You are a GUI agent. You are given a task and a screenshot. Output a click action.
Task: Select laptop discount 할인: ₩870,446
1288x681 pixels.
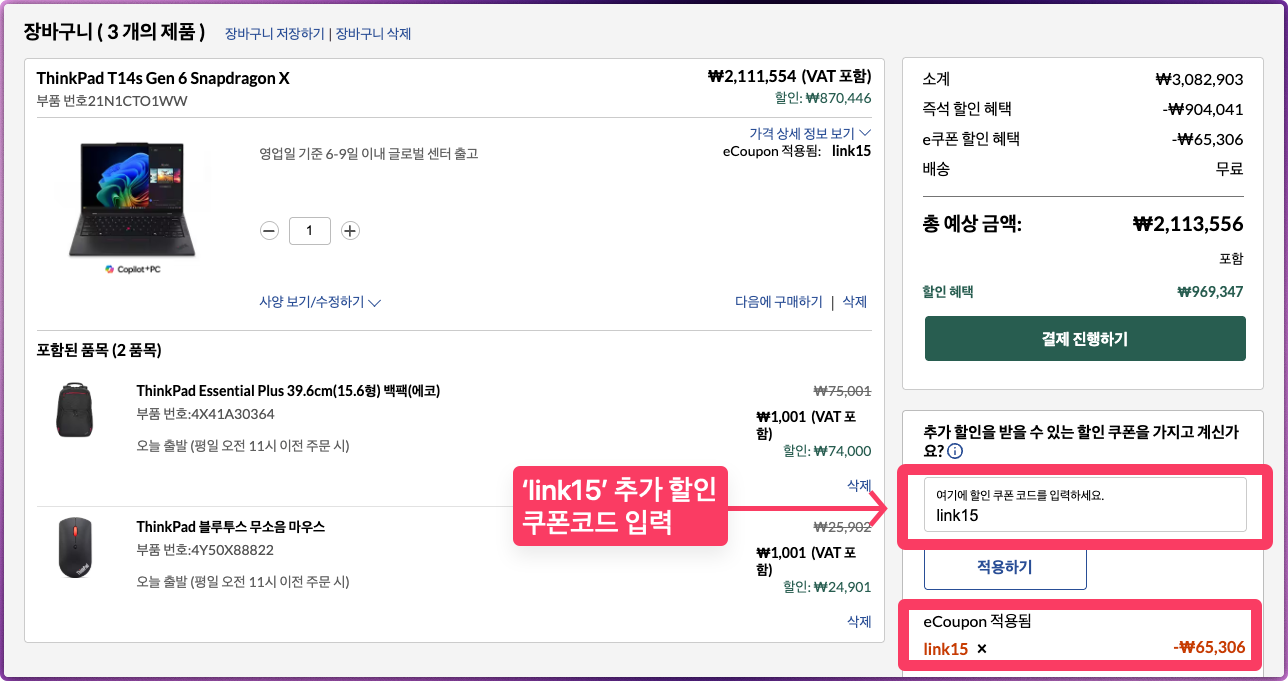click(x=823, y=98)
